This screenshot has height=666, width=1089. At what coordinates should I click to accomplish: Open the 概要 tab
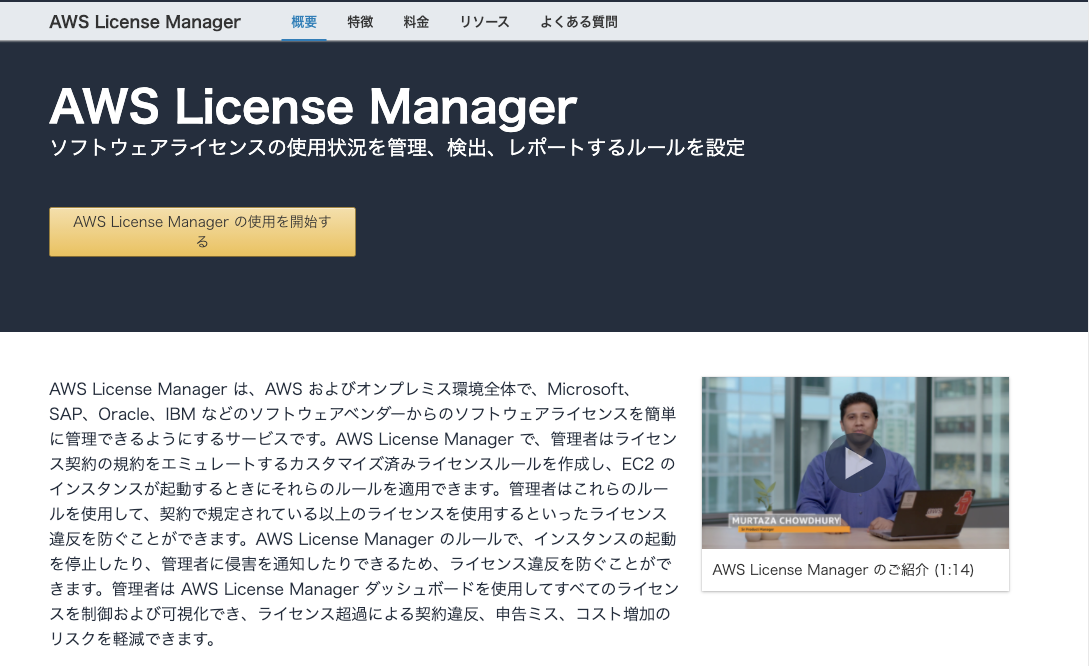tap(304, 22)
